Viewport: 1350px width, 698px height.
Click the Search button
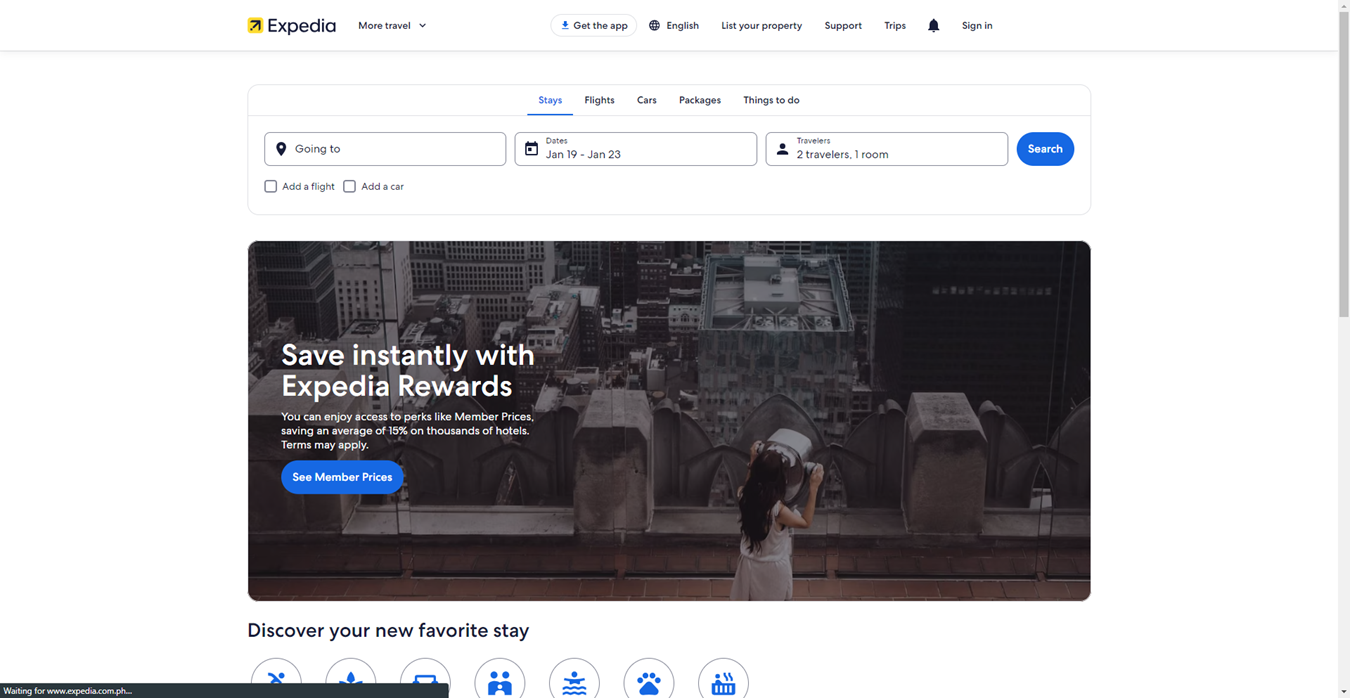click(1045, 149)
